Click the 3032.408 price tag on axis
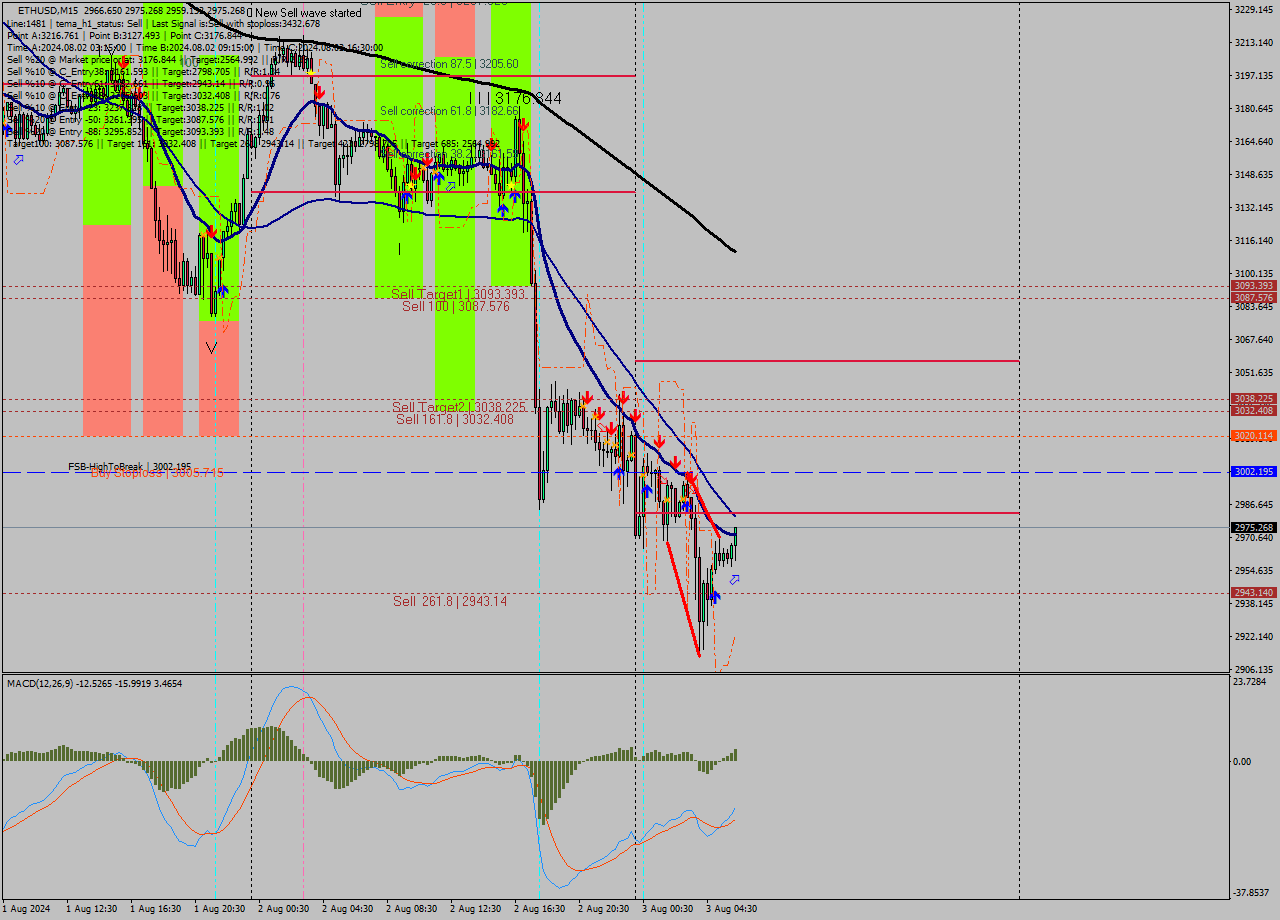 click(x=1253, y=411)
